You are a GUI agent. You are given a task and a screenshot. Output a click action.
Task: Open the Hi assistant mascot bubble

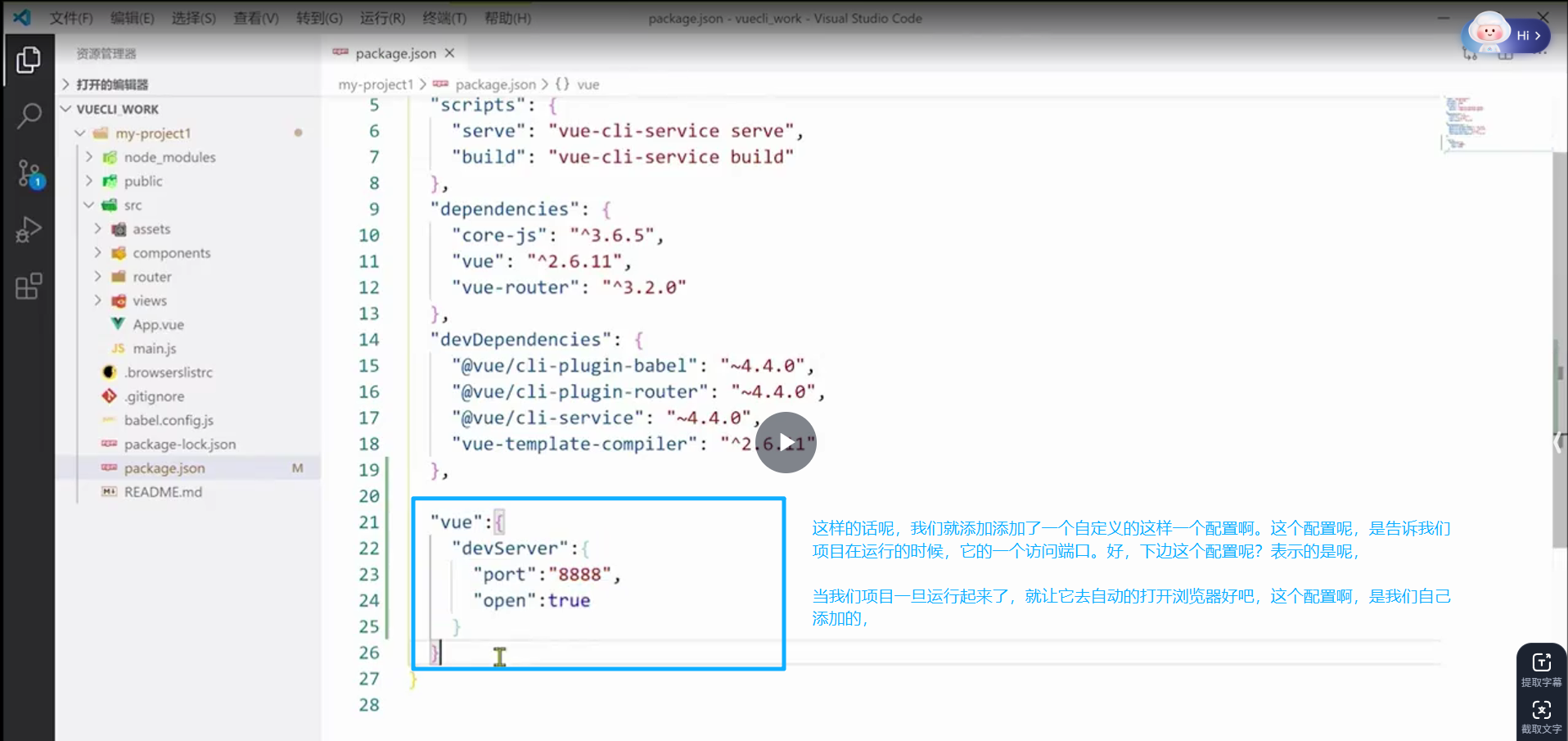[1506, 34]
